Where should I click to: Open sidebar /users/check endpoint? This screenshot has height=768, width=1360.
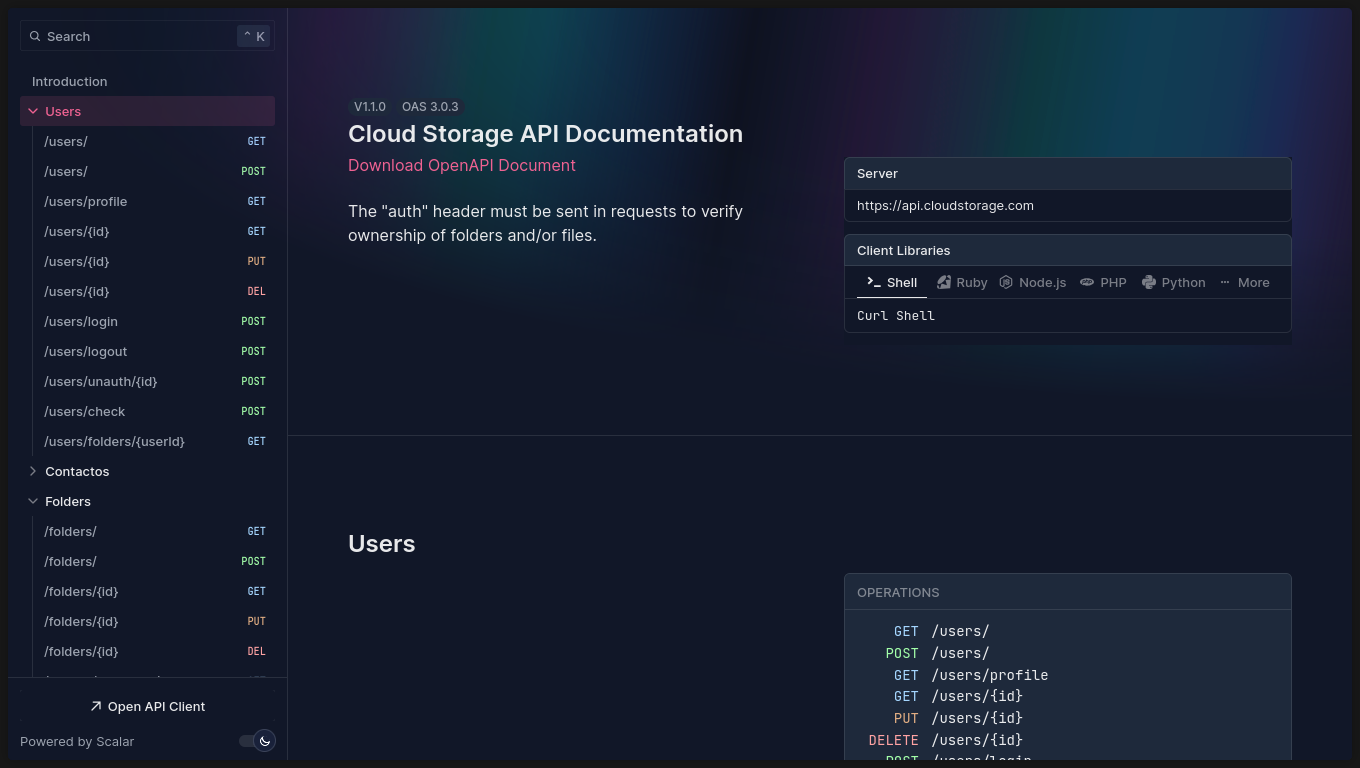pos(155,411)
